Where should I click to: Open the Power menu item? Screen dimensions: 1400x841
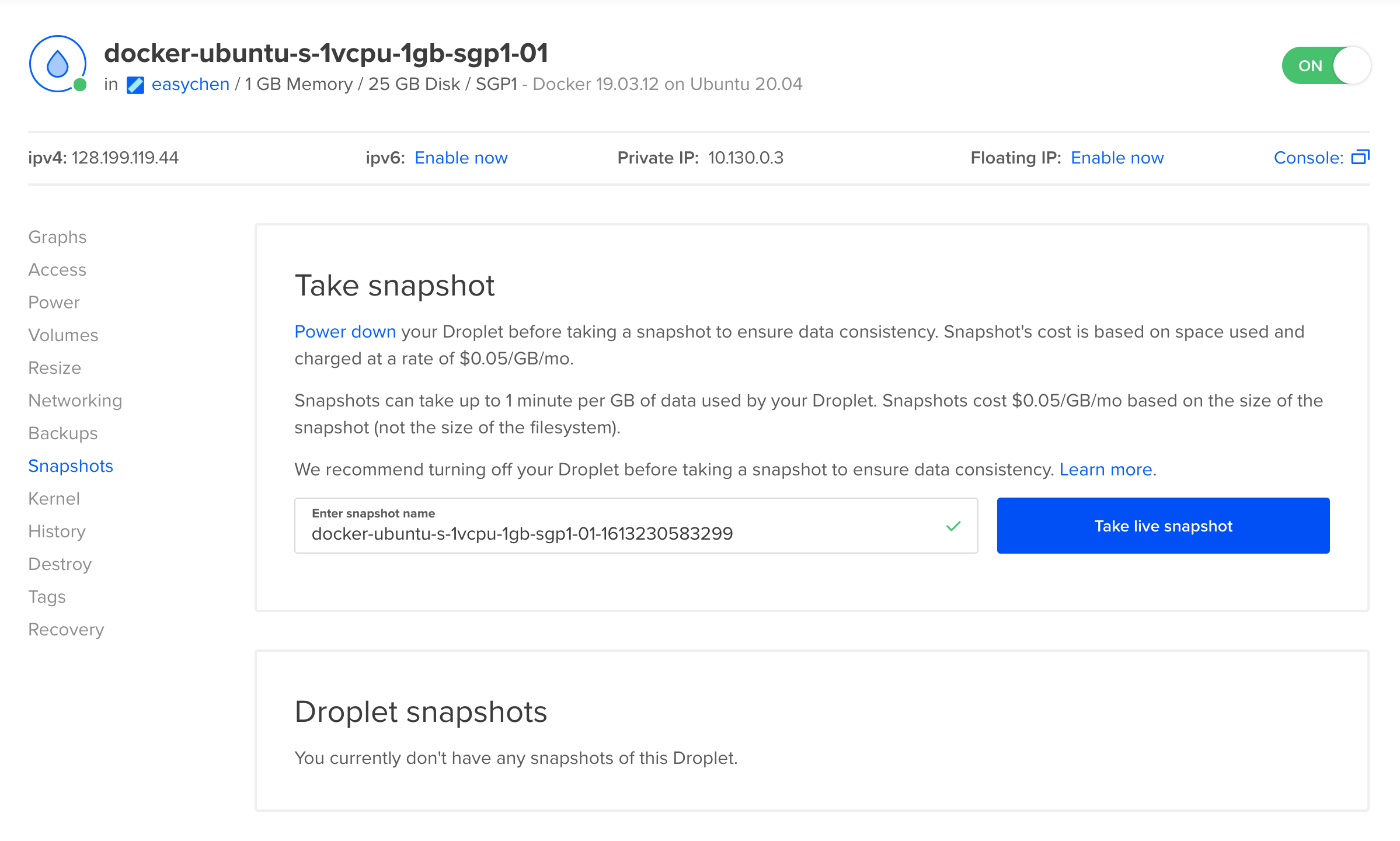pos(54,303)
